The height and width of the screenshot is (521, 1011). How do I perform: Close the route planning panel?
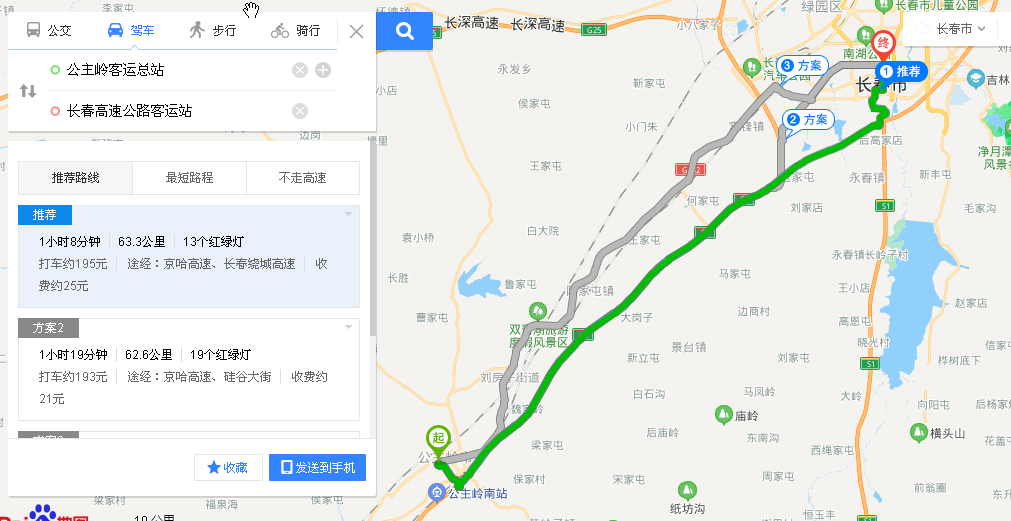pos(356,31)
